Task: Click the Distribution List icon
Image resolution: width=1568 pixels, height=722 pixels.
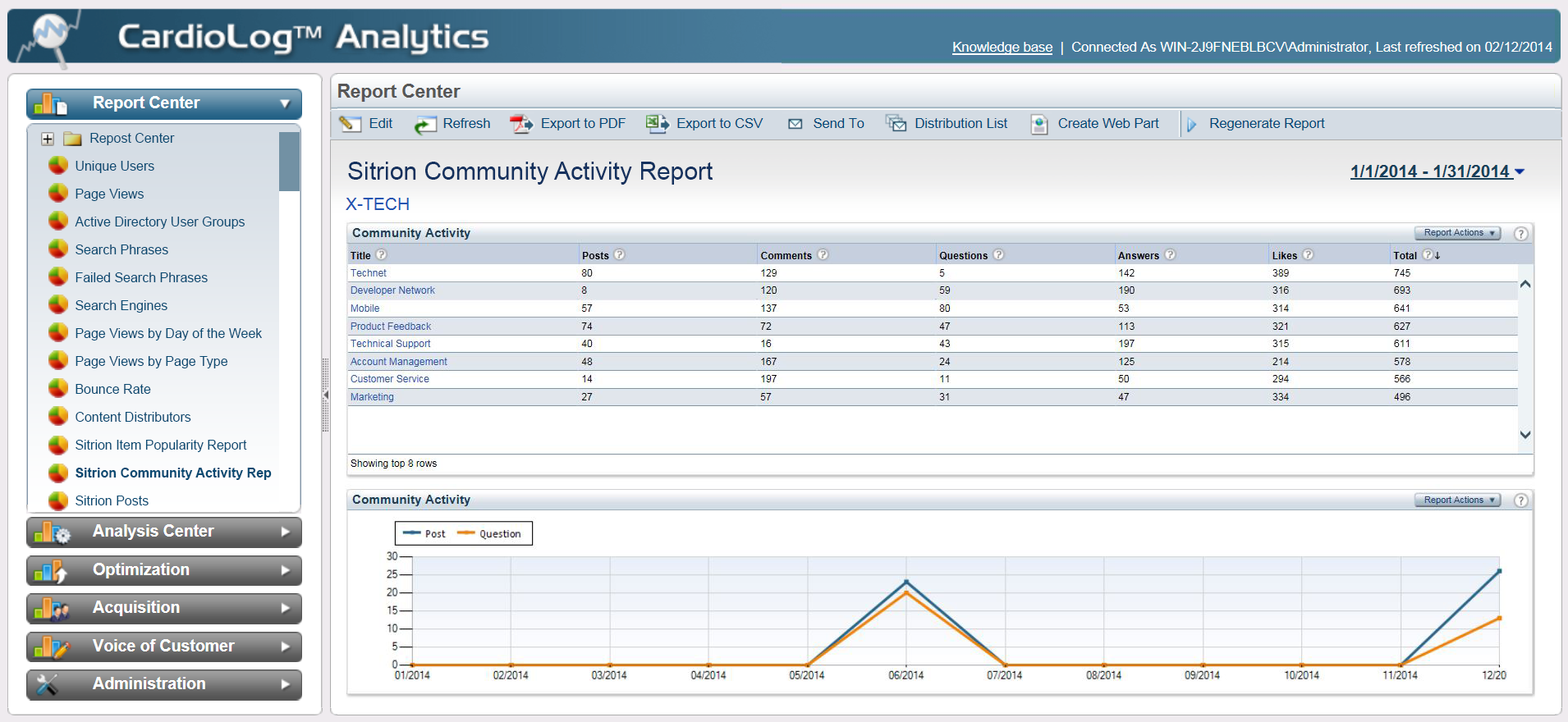Action: (896, 124)
